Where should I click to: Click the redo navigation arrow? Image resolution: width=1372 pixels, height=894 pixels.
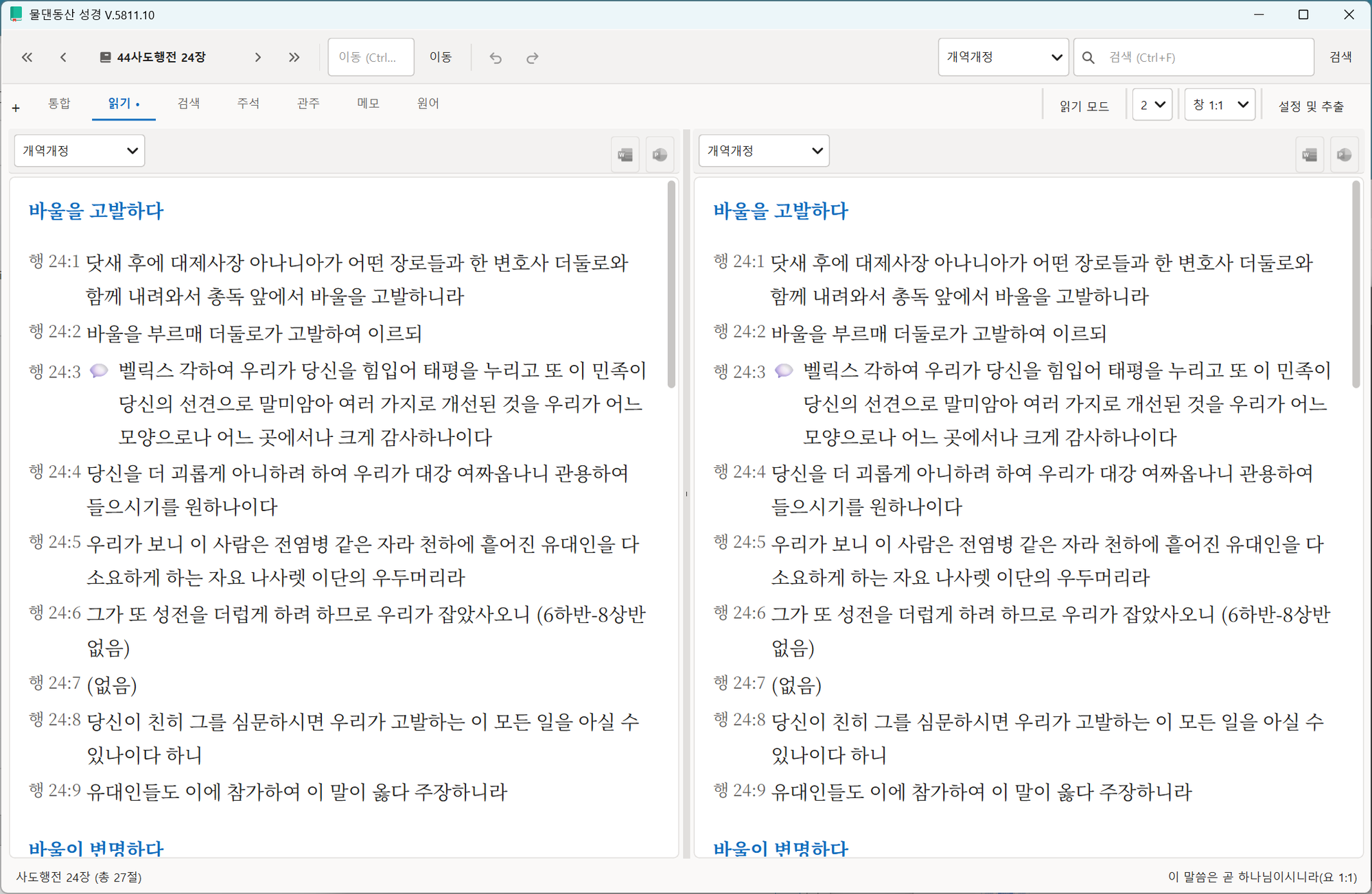tap(532, 58)
